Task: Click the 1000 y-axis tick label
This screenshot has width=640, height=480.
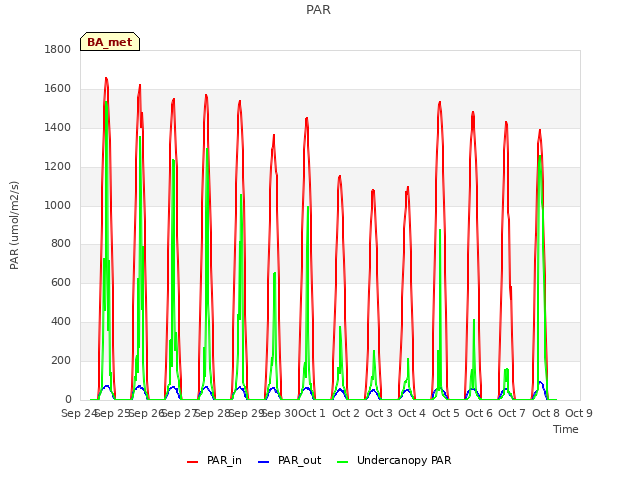Action: (58, 205)
